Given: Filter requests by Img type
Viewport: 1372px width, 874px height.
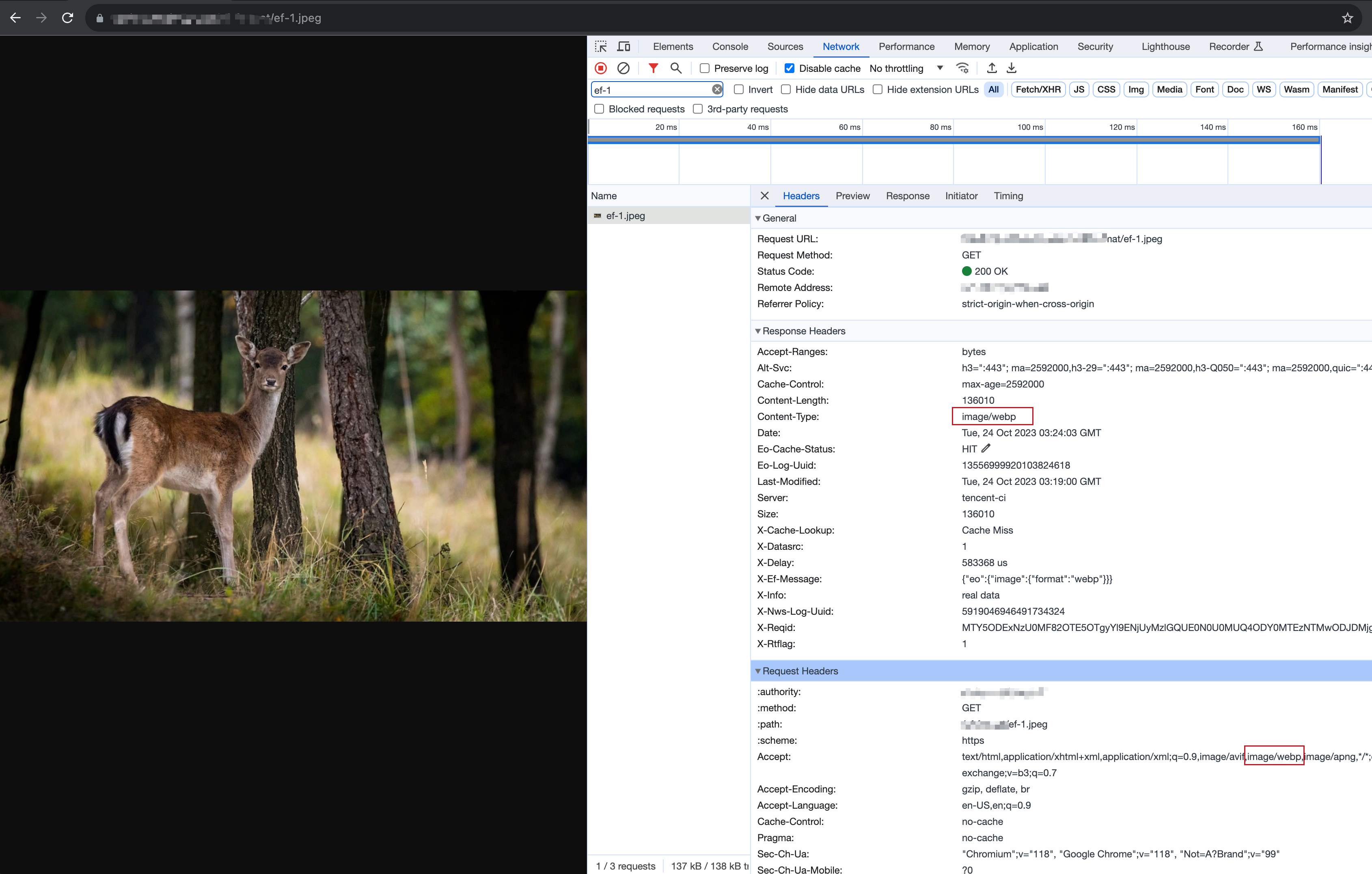Looking at the screenshot, I should (1135, 89).
